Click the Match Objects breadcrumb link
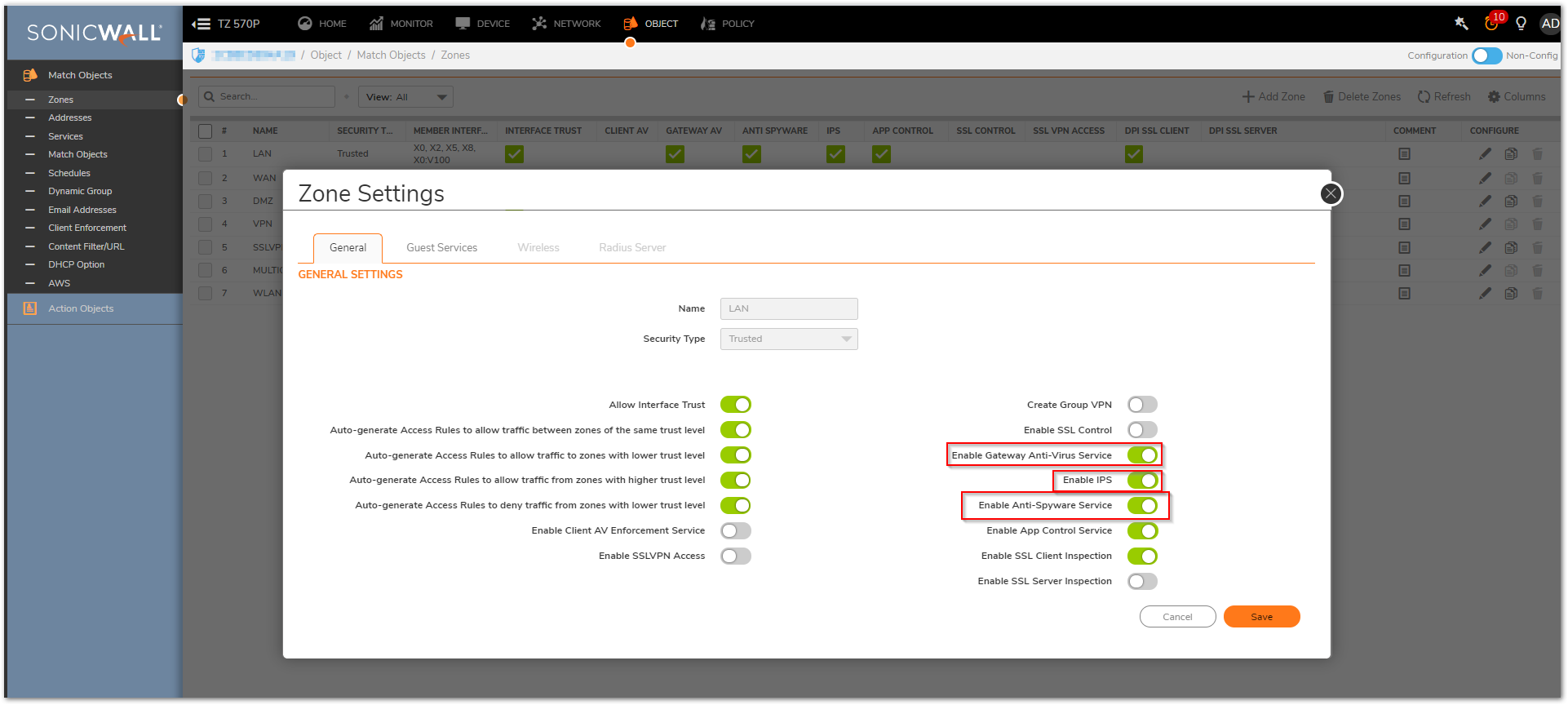This screenshot has width=1568, height=705. (x=391, y=55)
